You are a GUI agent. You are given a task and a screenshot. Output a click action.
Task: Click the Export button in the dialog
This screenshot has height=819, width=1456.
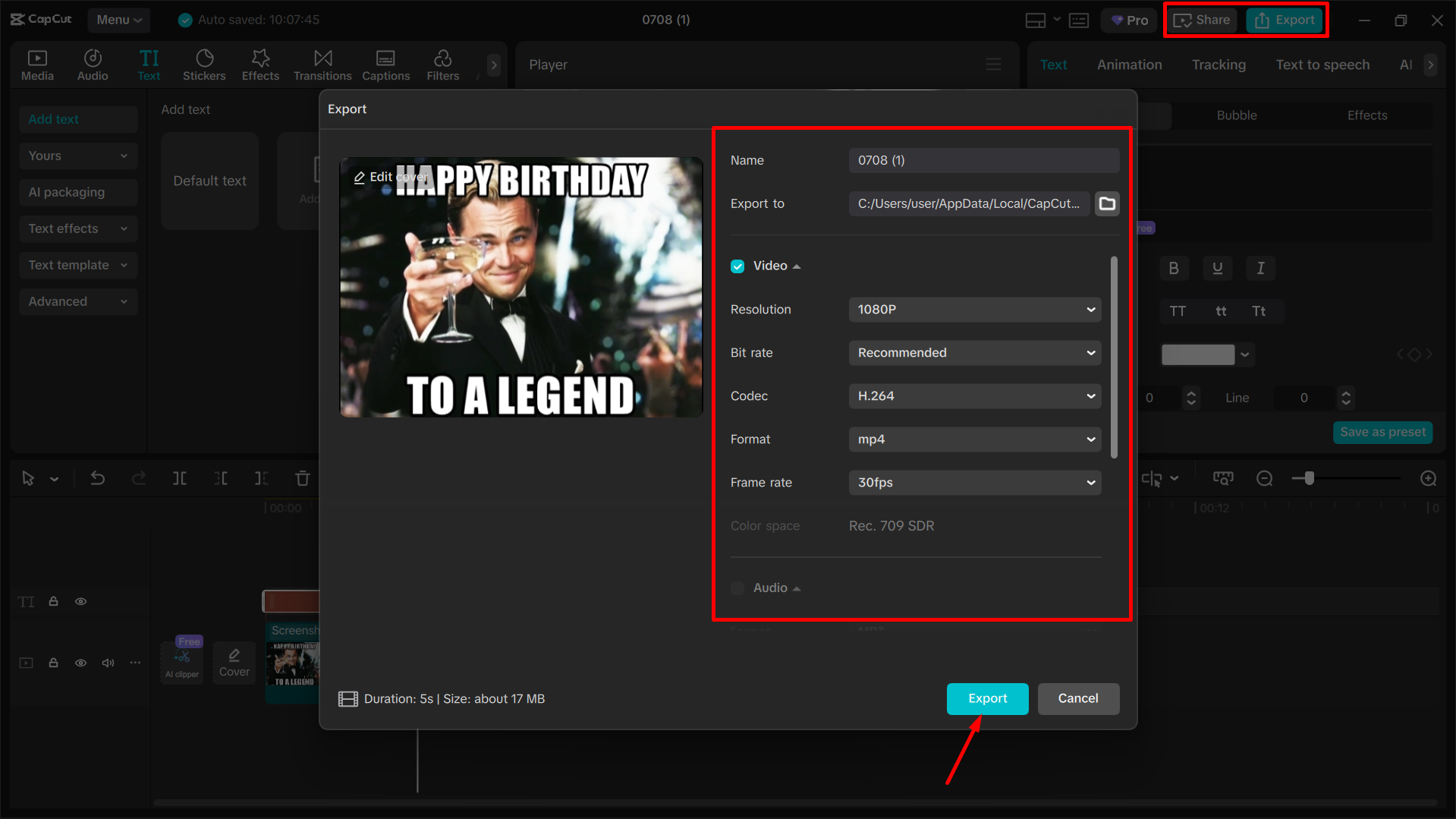coord(987,698)
